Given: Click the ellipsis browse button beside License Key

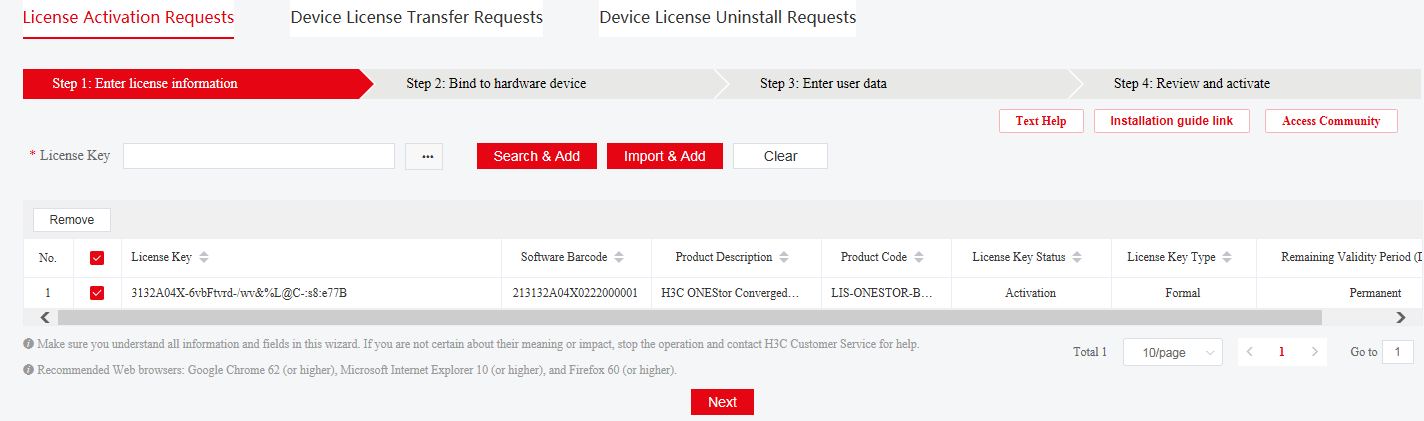Looking at the screenshot, I should (424, 156).
